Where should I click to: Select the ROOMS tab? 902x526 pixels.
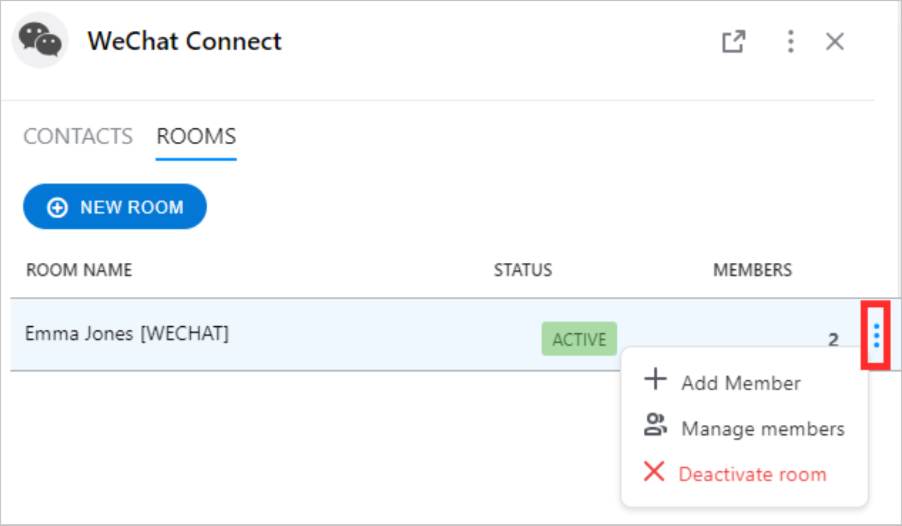coord(196,136)
